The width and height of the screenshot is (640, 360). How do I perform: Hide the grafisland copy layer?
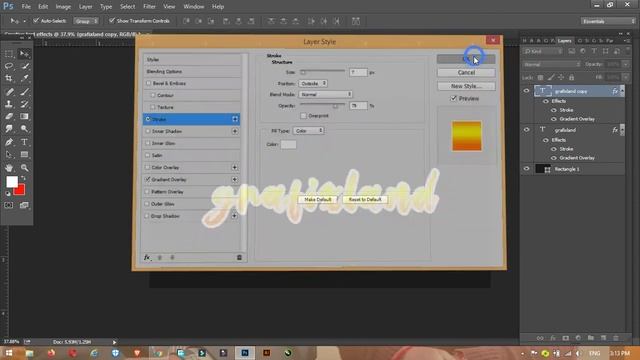pyautogui.click(x=526, y=91)
